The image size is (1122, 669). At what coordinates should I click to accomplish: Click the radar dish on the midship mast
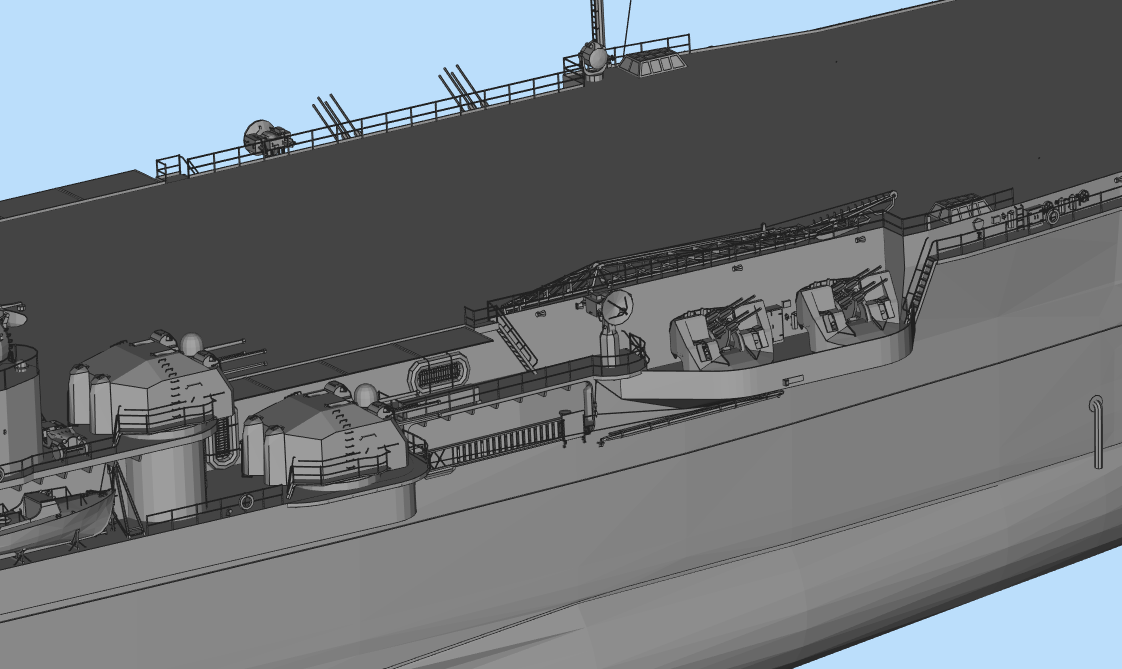[x=615, y=310]
